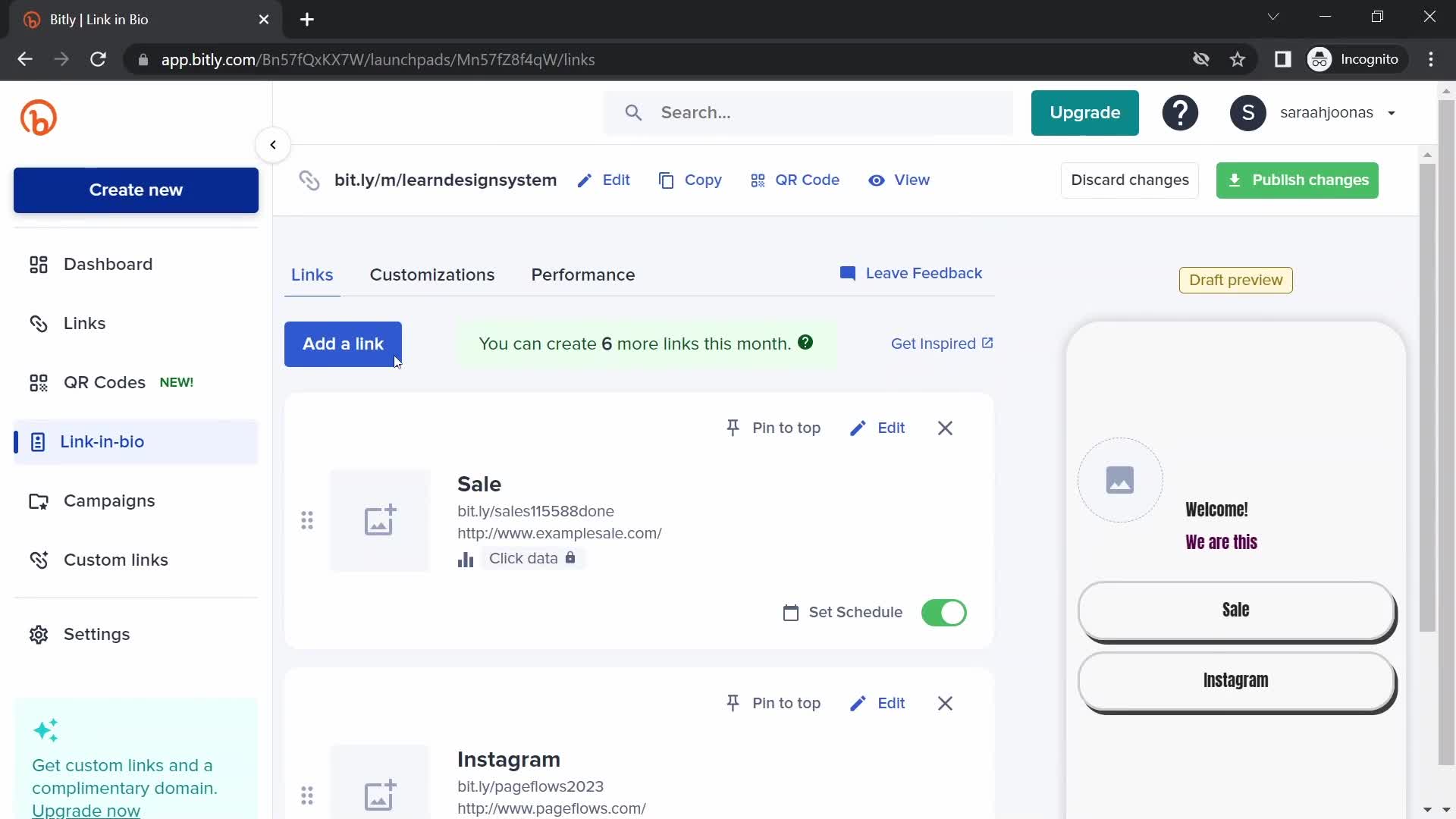Pin the Instagram link to top
Image resolution: width=1456 pixels, height=819 pixels.
point(773,704)
